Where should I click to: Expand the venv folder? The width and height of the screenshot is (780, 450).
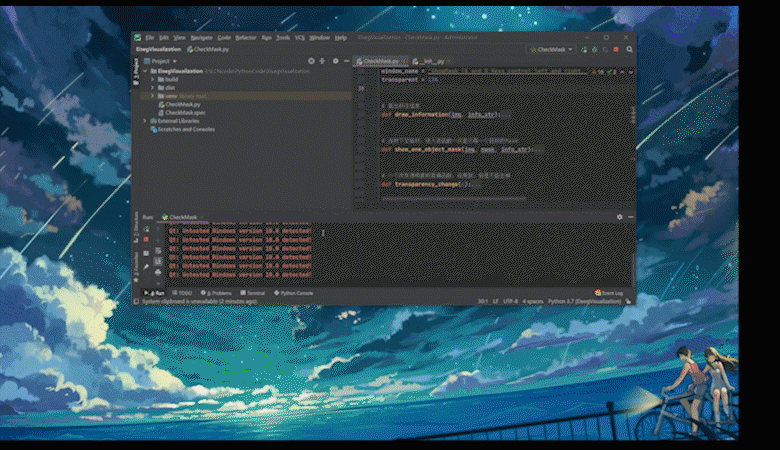click(x=153, y=96)
